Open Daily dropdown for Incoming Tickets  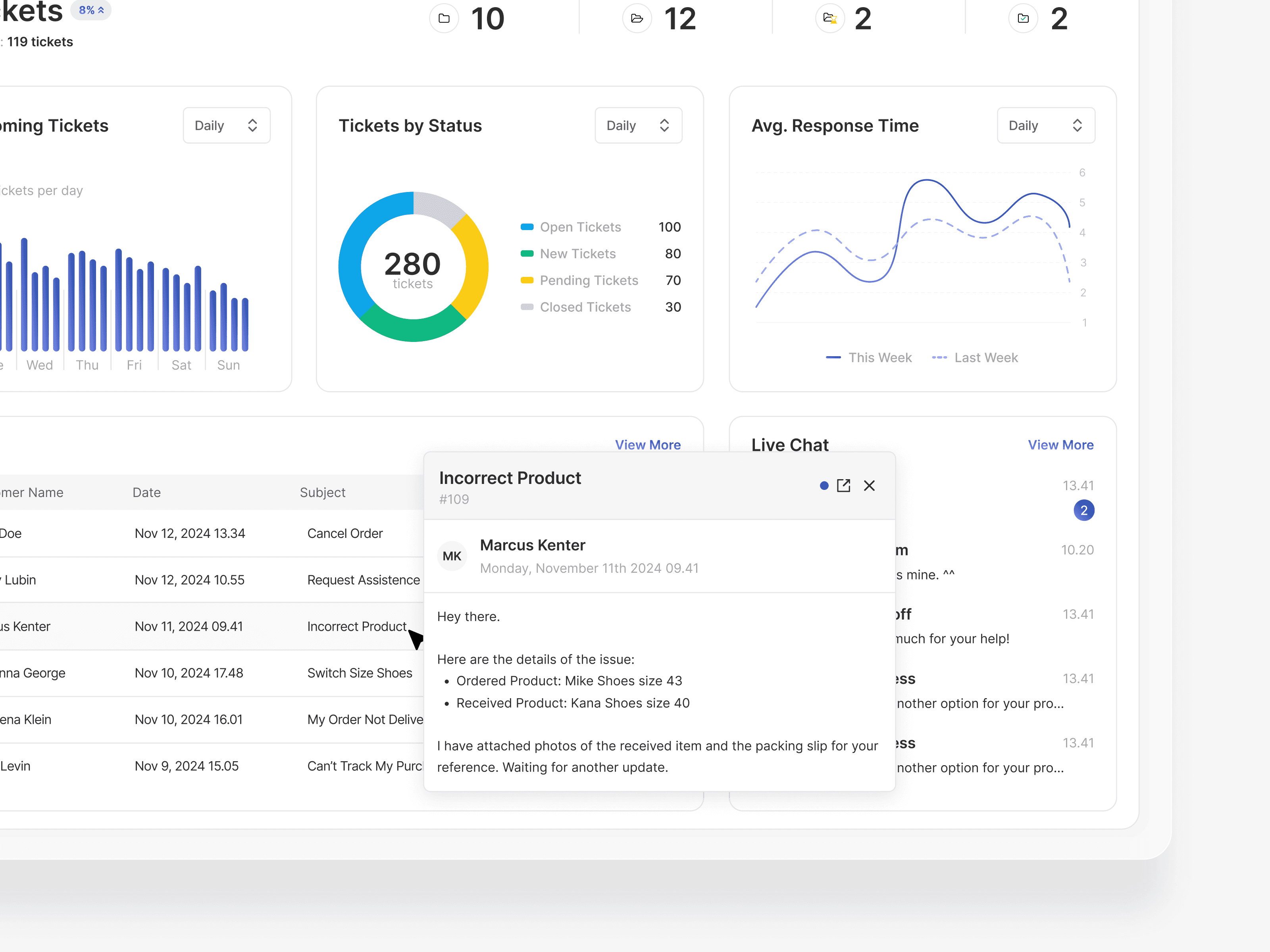(226, 126)
